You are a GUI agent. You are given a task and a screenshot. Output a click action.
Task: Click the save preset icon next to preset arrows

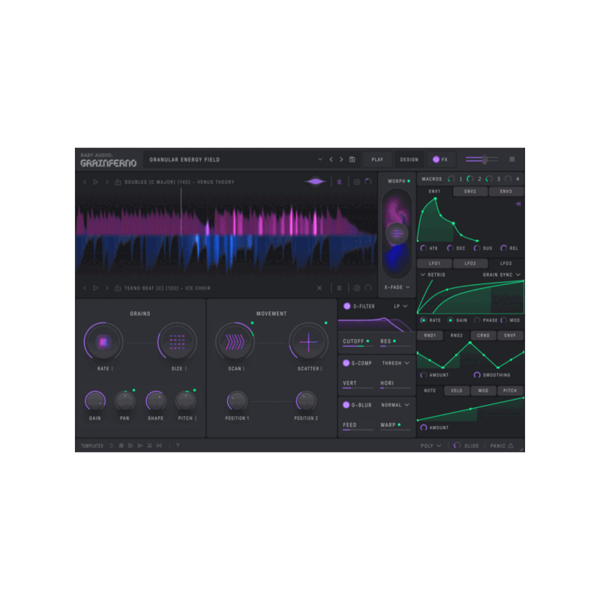point(352,160)
